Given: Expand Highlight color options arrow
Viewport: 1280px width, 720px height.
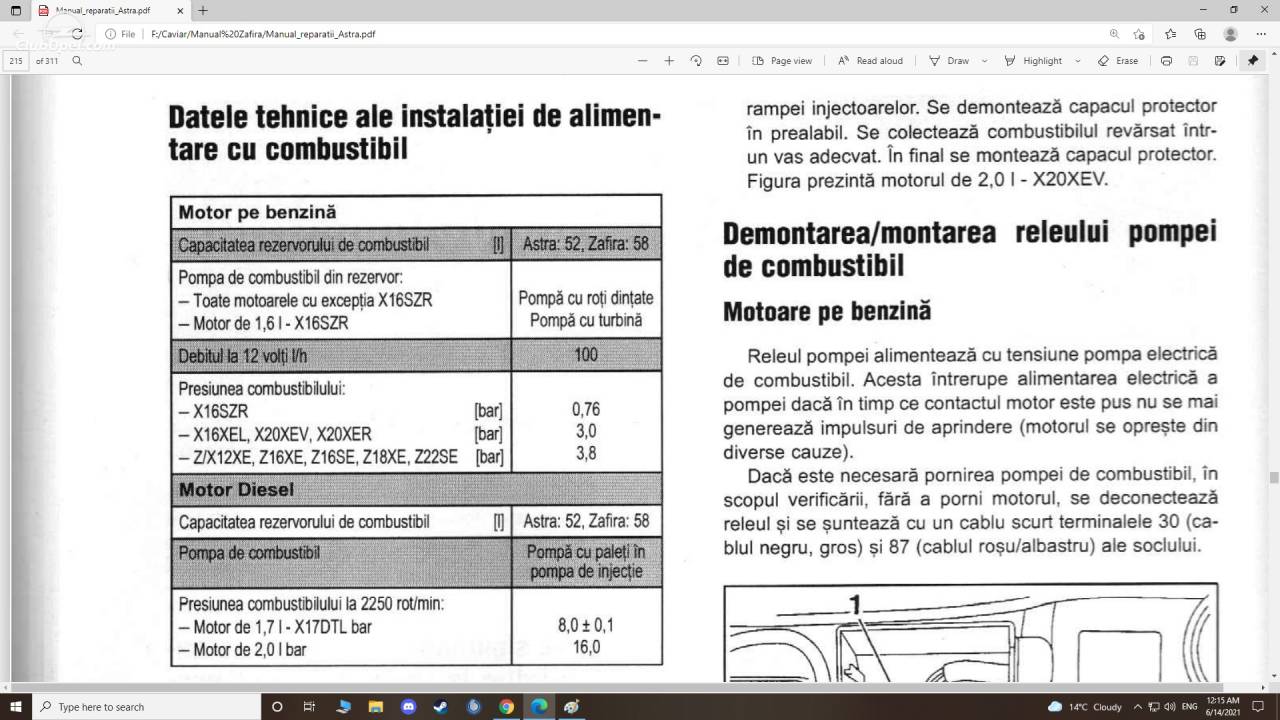Looking at the screenshot, I should (x=1077, y=61).
